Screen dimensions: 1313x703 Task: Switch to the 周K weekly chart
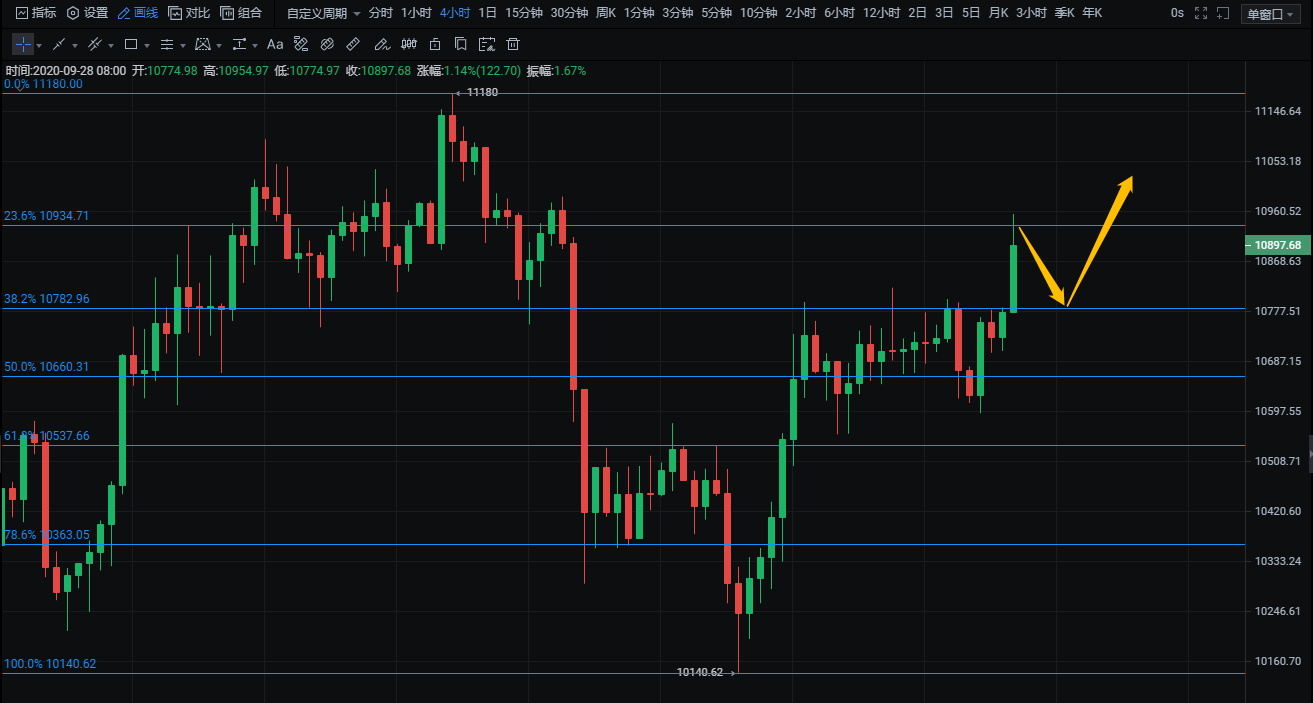point(606,13)
